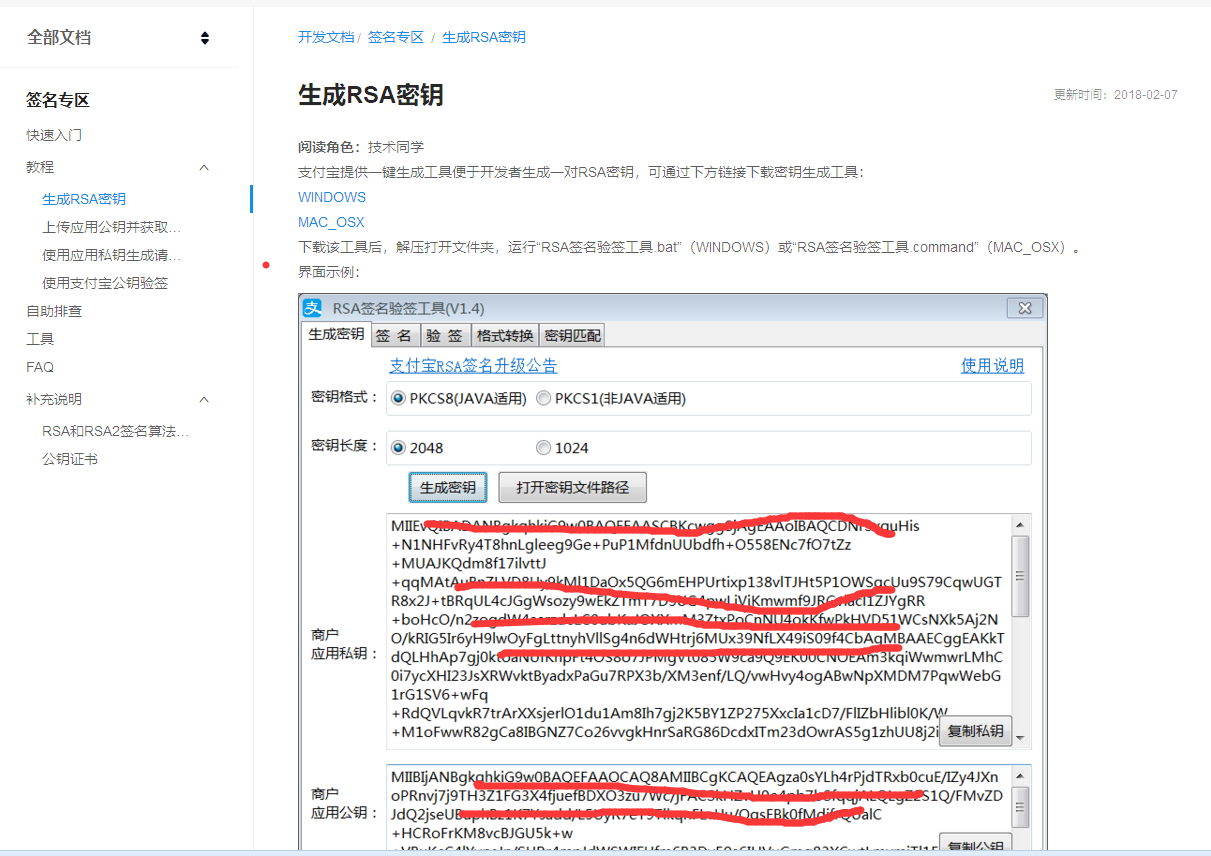Click the 界面示例 text
This screenshot has height=856, width=1211.
point(329,272)
